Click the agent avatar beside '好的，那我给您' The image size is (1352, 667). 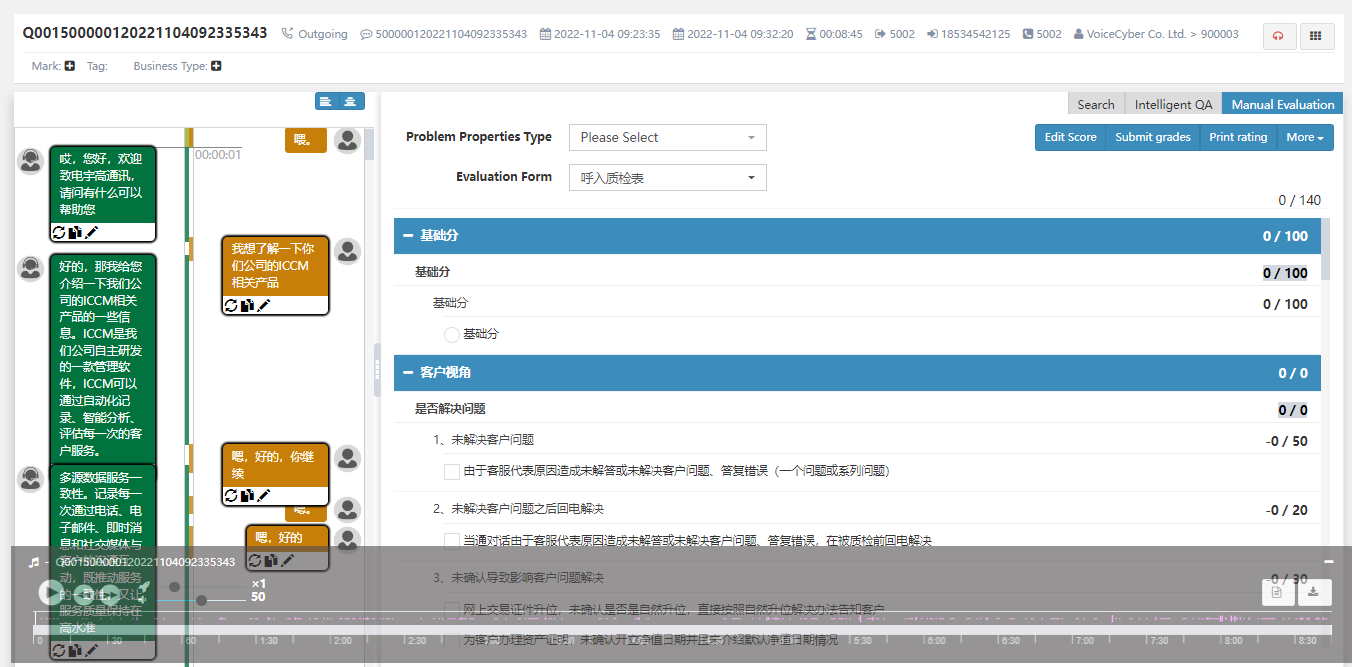[x=31, y=268]
